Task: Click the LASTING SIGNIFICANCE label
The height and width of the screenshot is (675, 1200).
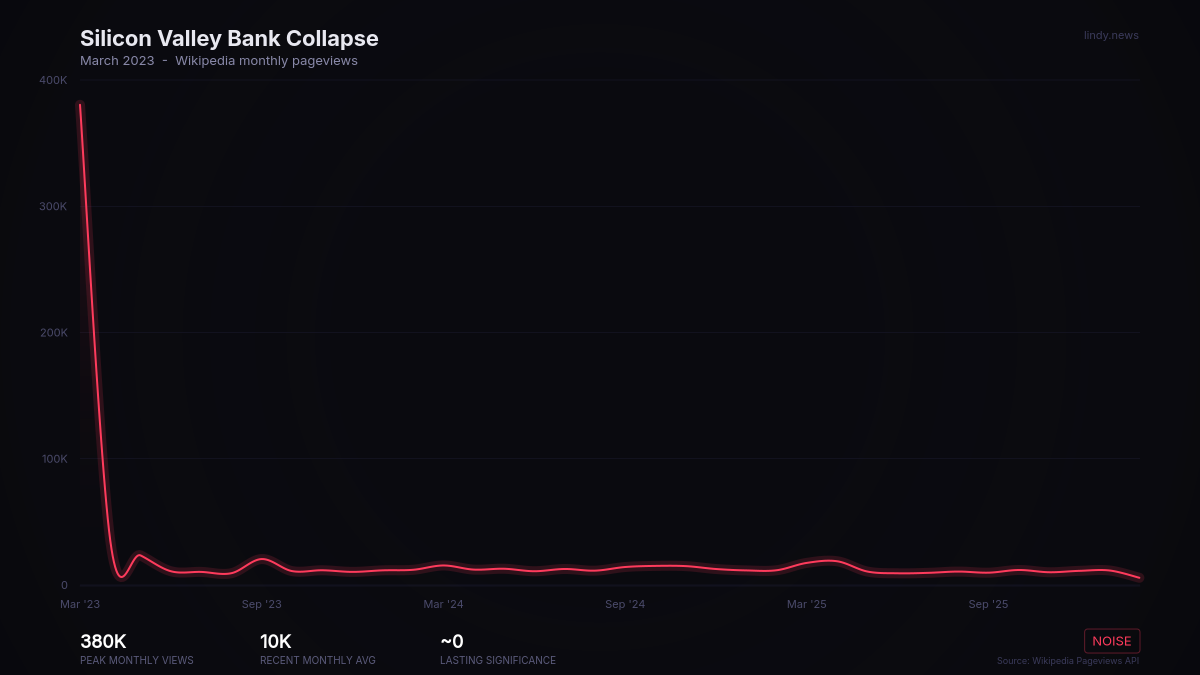Action: tap(497, 660)
